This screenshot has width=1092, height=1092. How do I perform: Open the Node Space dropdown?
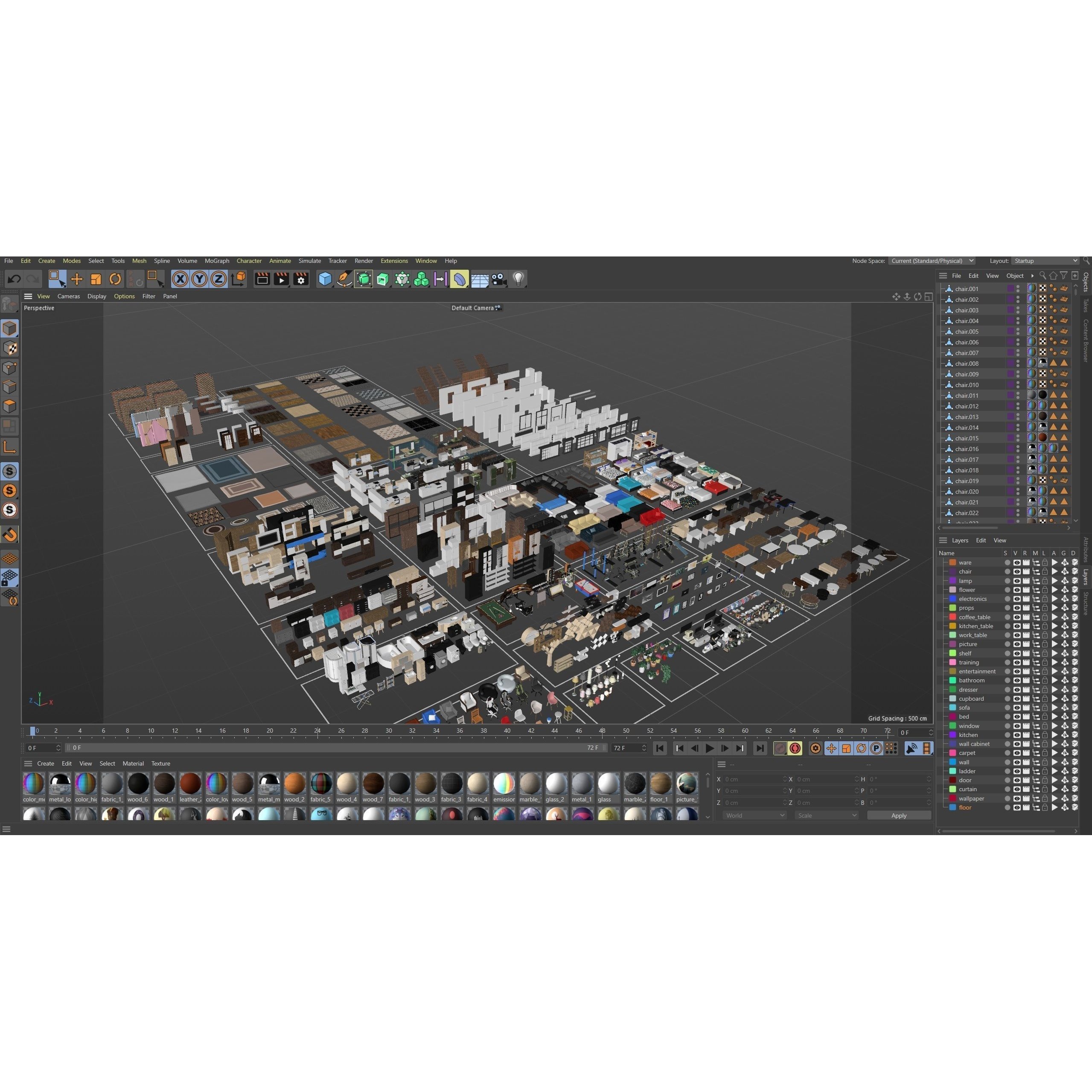tap(932, 261)
